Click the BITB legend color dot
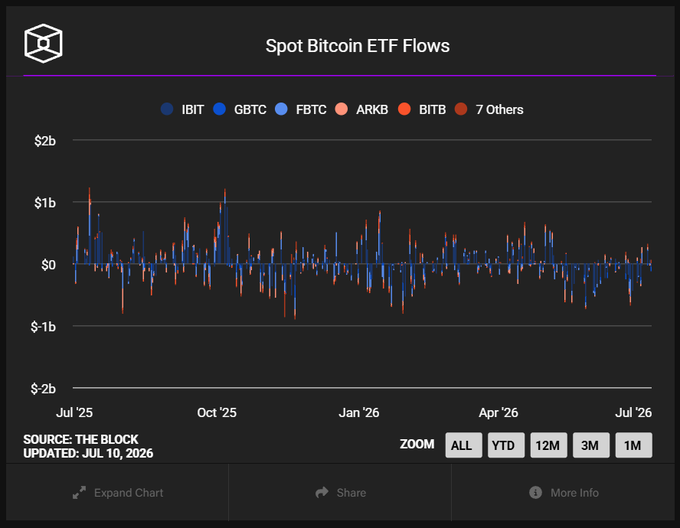Viewport: 680px width, 528px height. pyautogui.click(x=404, y=109)
